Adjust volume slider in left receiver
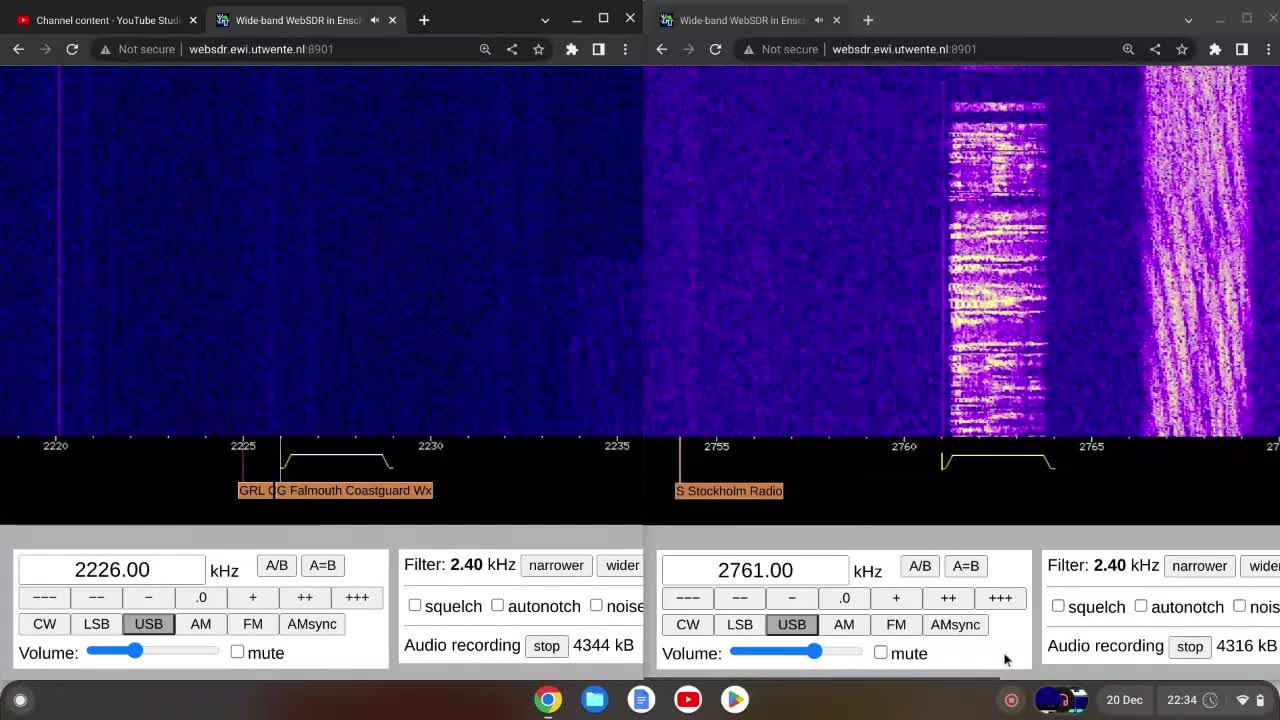The image size is (1280, 720). (153, 651)
